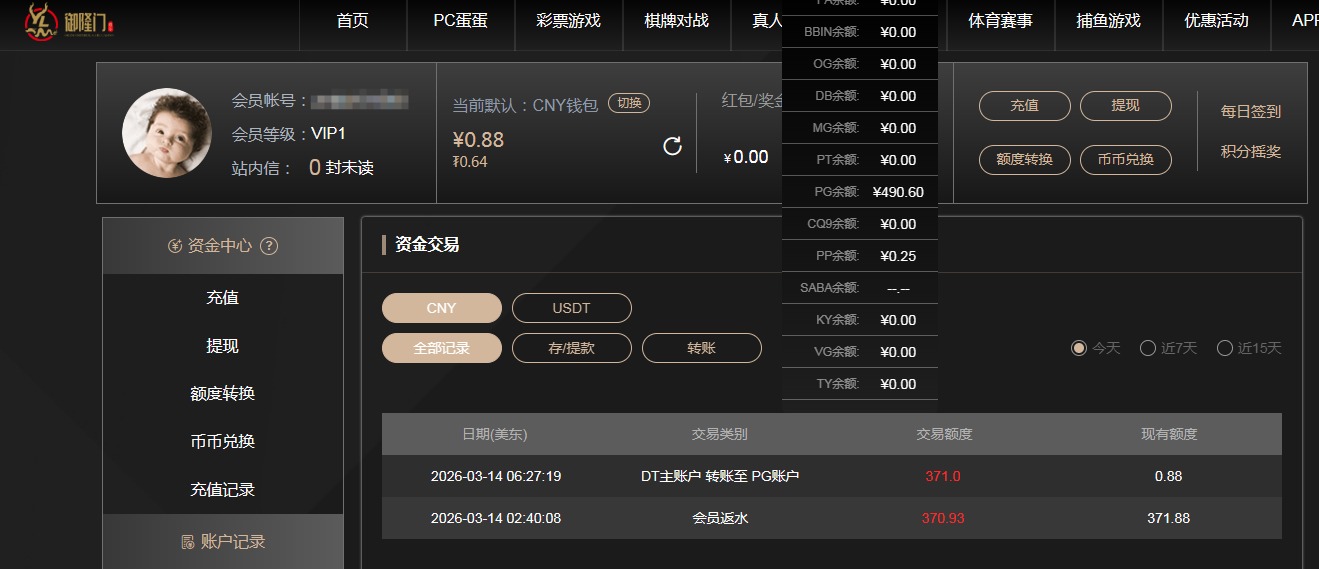The image size is (1319, 569).
Task: Click the 币币兑换 button in the header panel
Action: pyautogui.click(x=1126, y=160)
